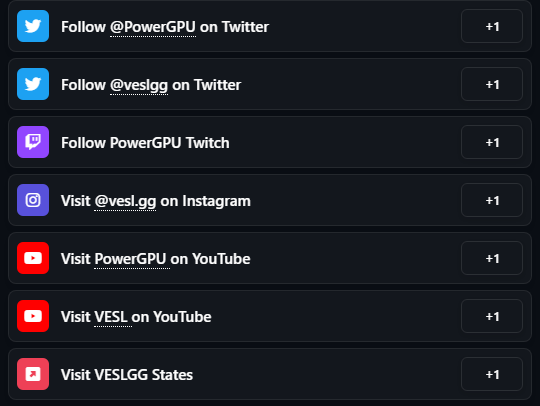This screenshot has width=540, height=406.
Task: Click the pink arrow icon for VESLGG States
Action: click(33, 374)
